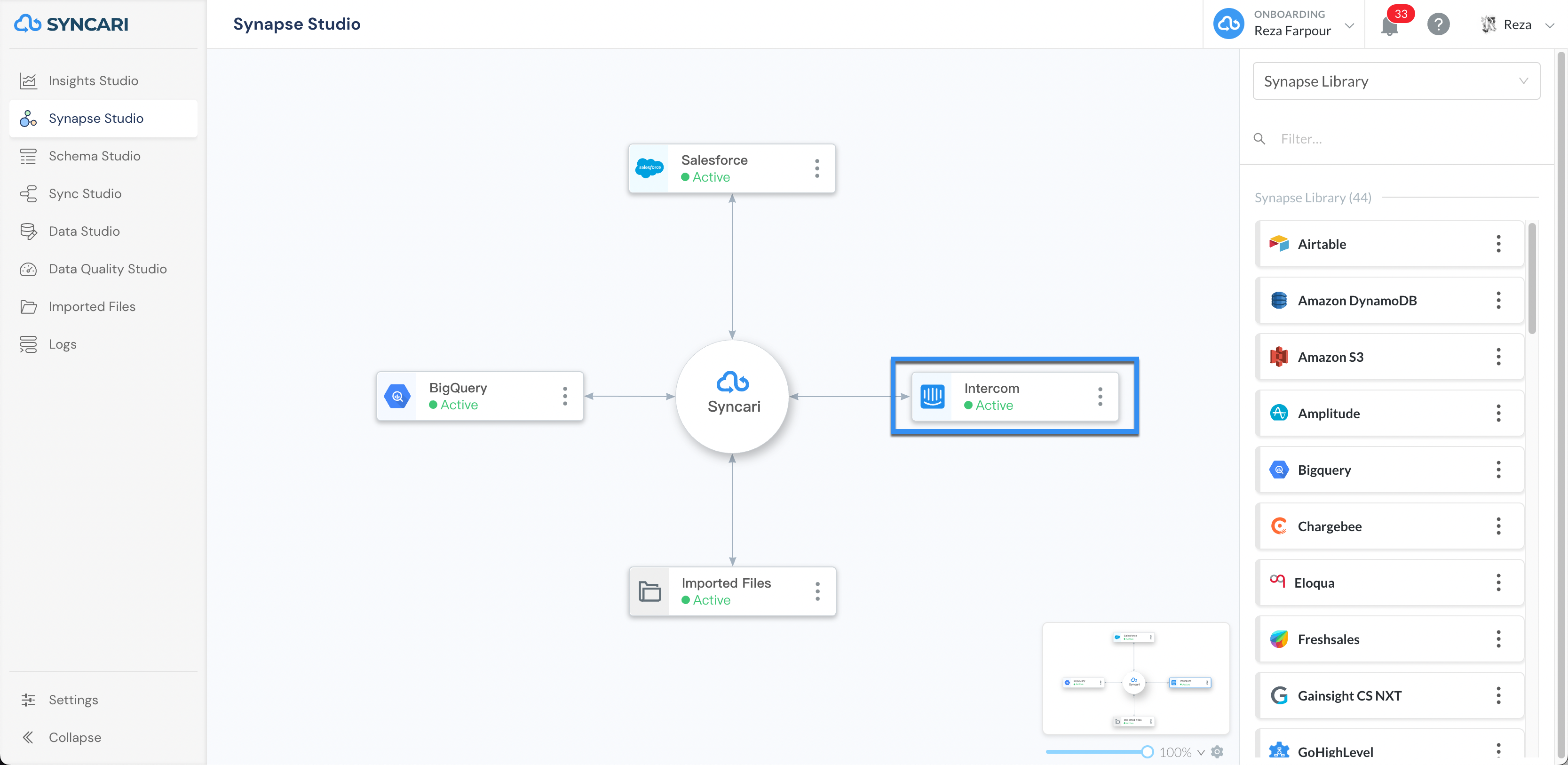
Task: Click the Syncari logo in sidebar
Action: [x=71, y=24]
